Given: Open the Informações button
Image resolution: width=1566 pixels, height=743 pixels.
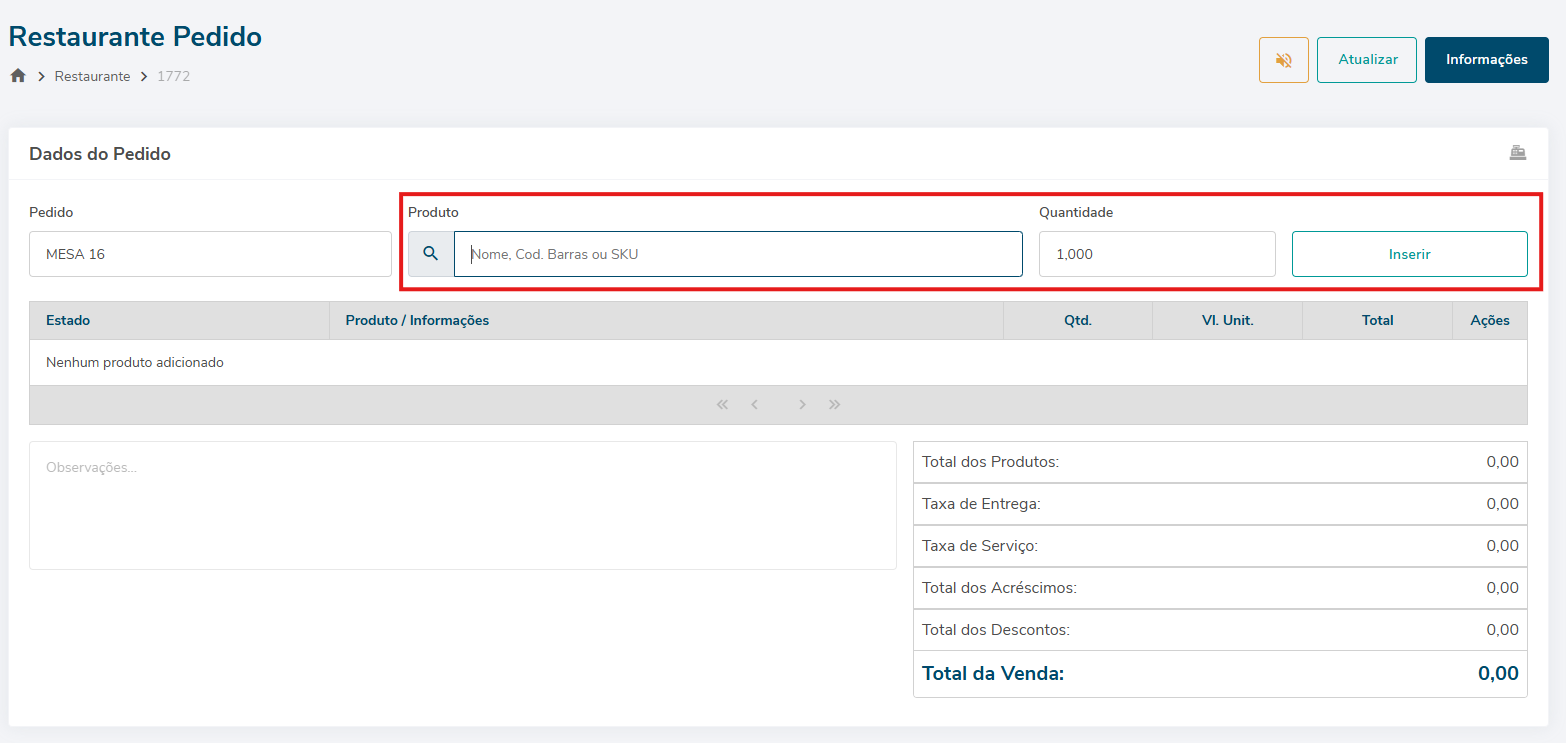Looking at the screenshot, I should point(1486,60).
